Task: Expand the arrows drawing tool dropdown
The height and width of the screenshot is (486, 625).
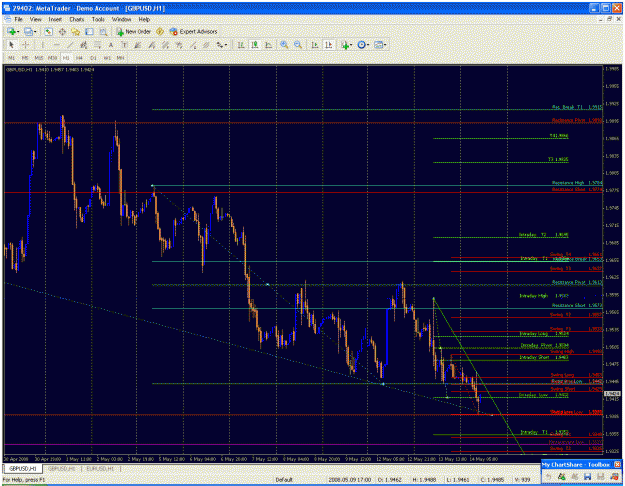Action: [x=226, y=45]
